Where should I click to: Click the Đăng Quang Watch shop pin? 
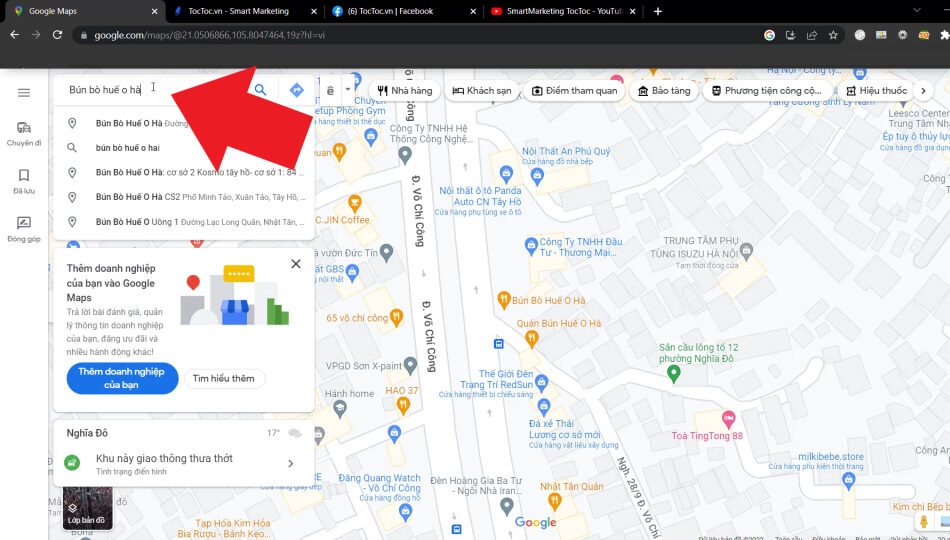(405, 511)
